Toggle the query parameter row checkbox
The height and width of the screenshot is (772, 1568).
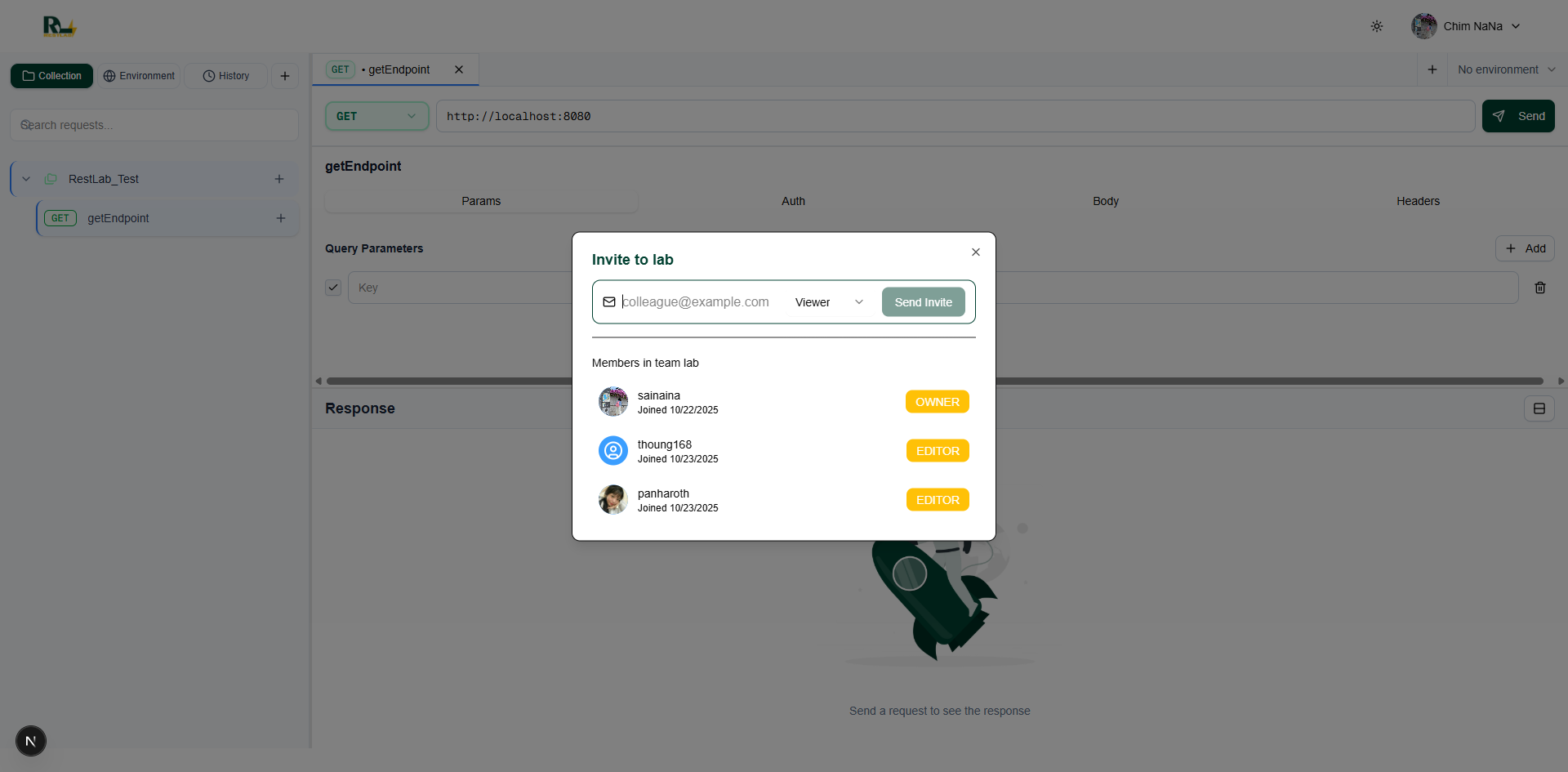coord(333,288)
